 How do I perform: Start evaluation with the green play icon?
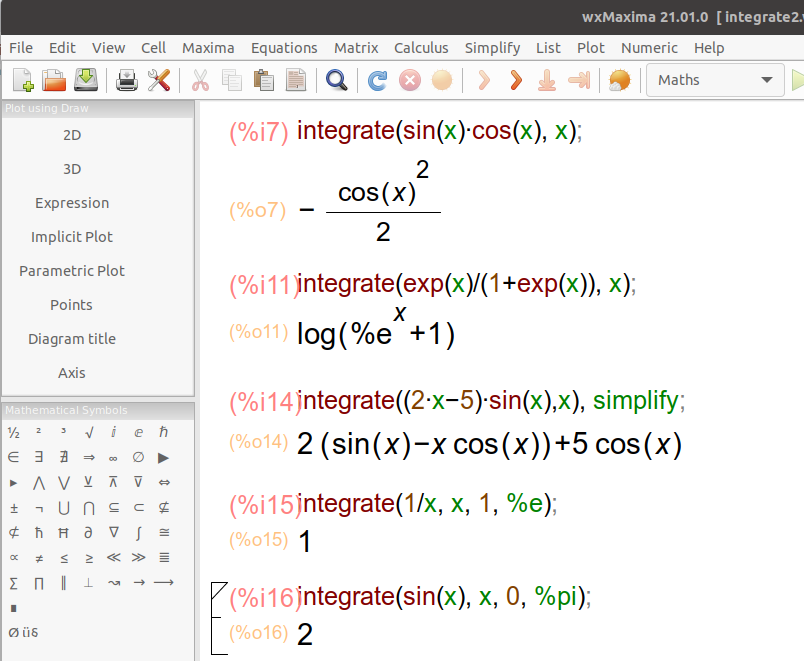[796, 80]
